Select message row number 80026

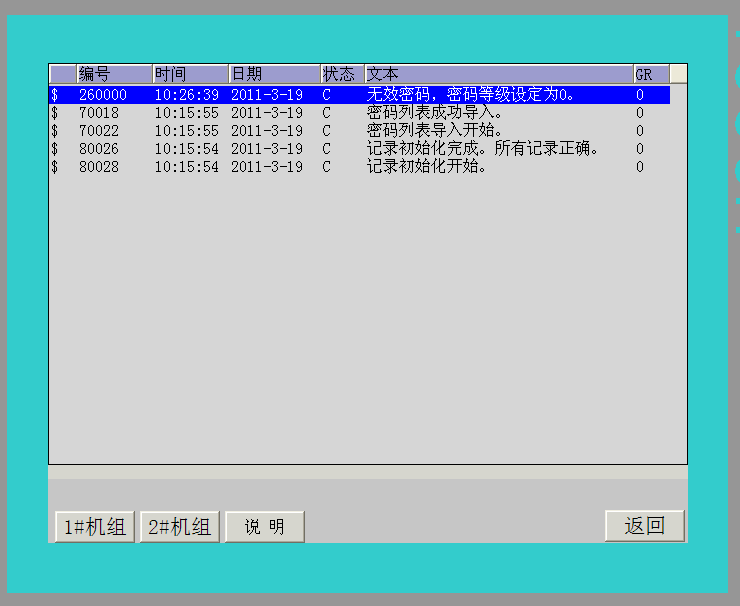[360, 149]
